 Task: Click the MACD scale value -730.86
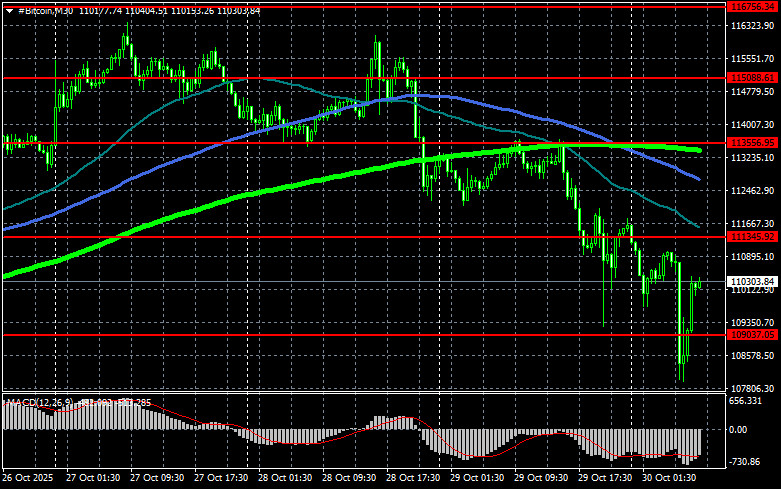click(745, 462)
